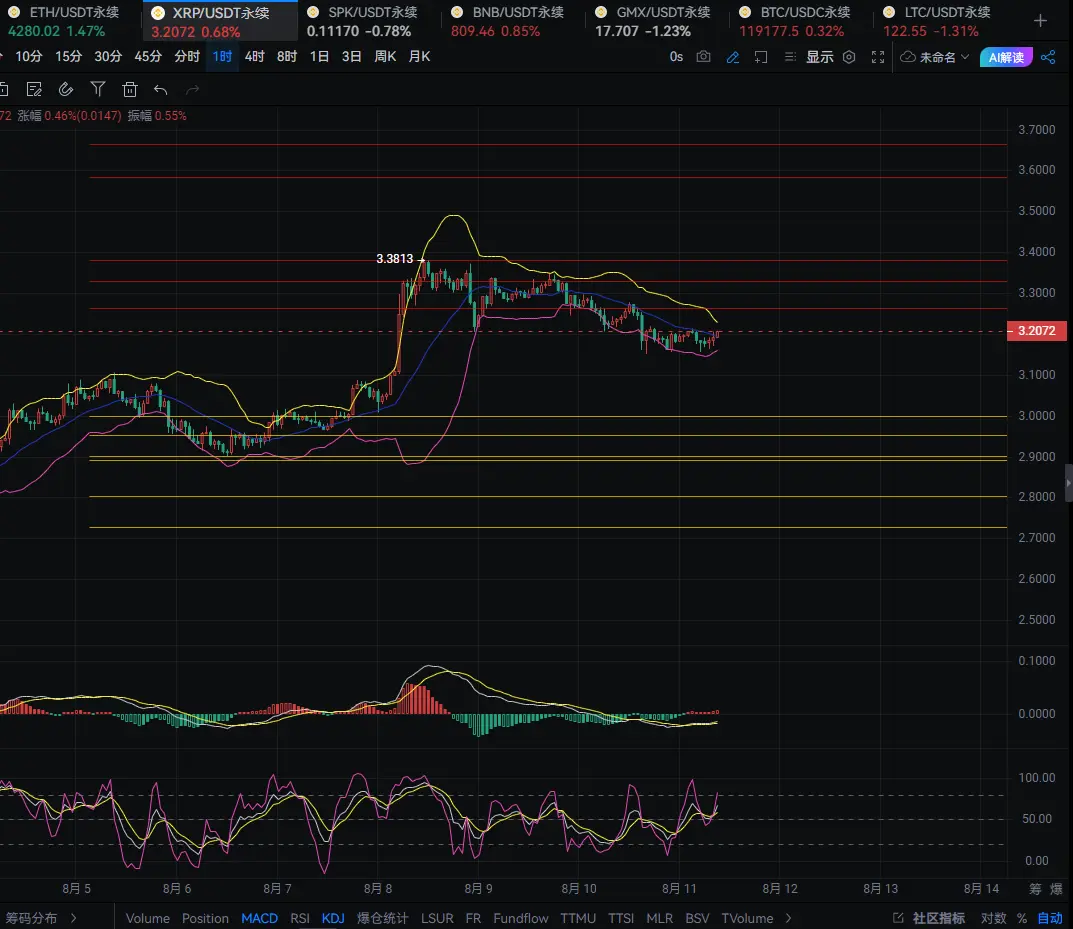Screen dimensions: 1073x929
Task: Select the XRP/USDT perpetual tab
Action: 220,21
